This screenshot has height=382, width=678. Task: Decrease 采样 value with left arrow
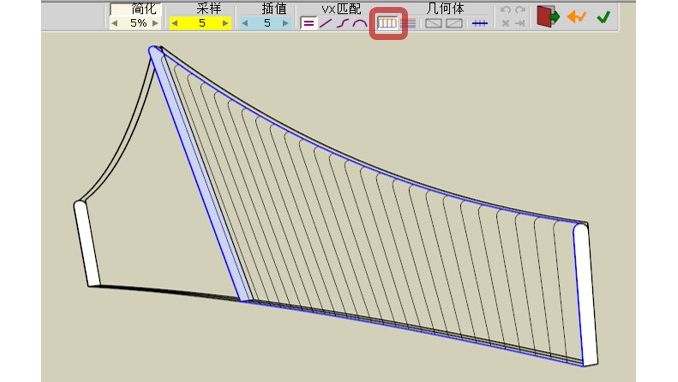(175, 23)
